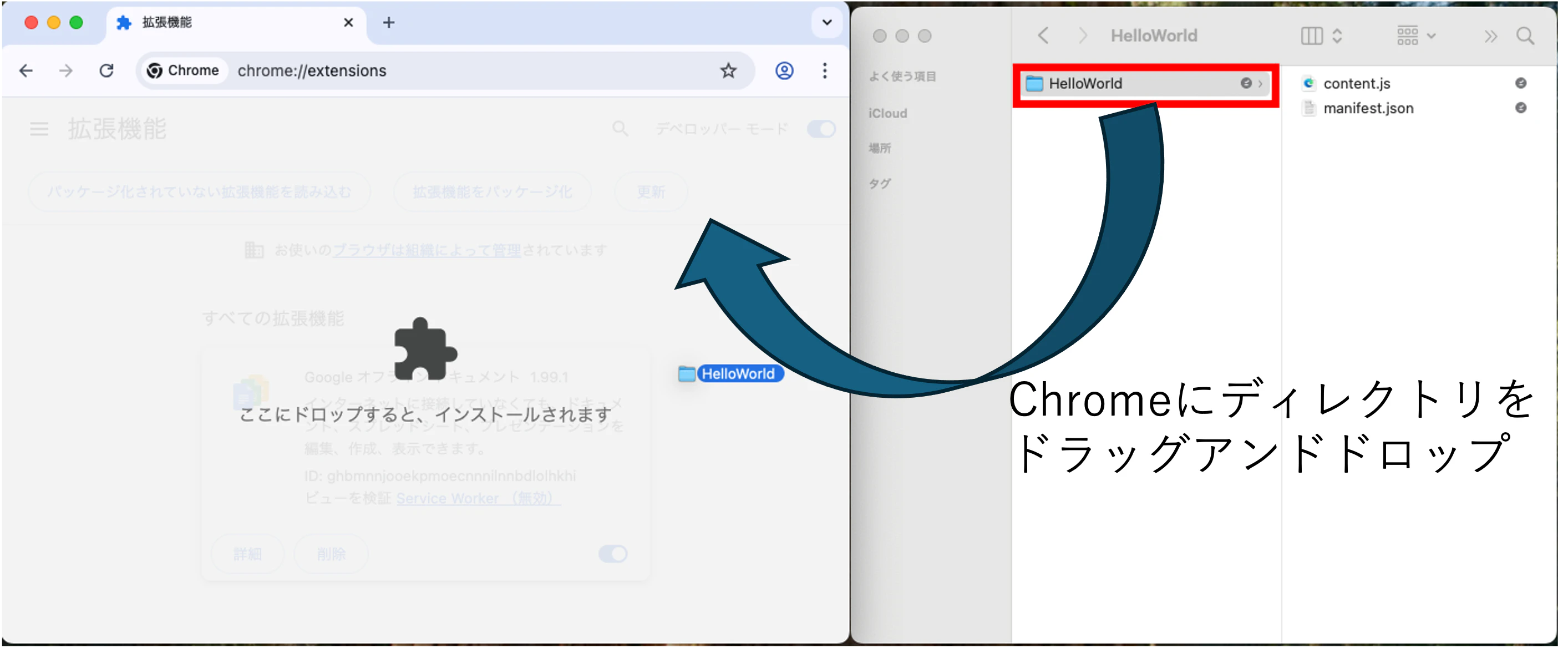Click よく使う項目 sidebar heading
This screenshot has width=1568, height=648.
[x=902, y=76]
